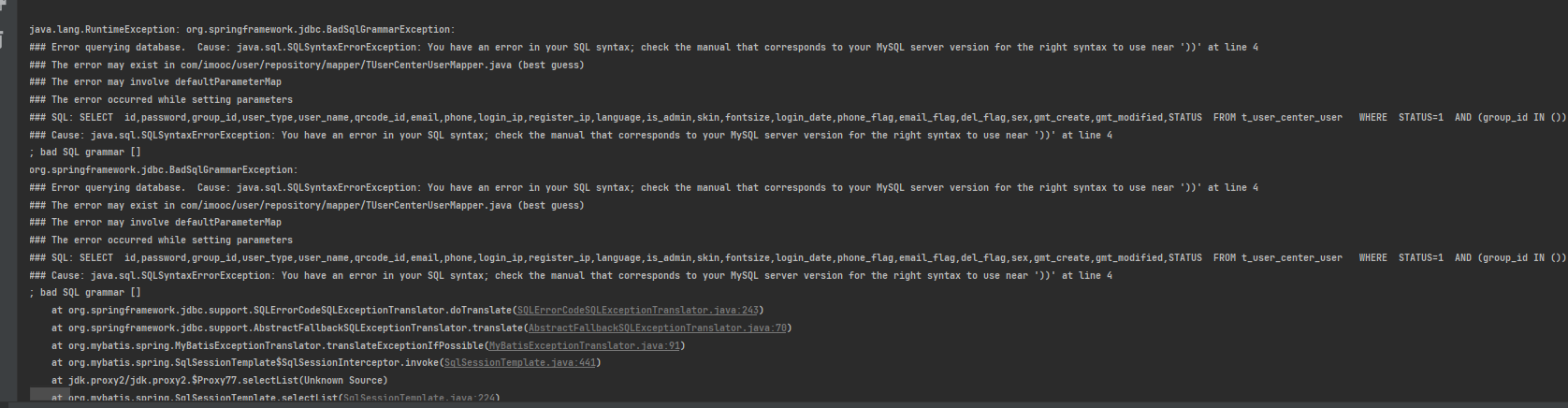This screenshot has width=1568, height=408.
Task: Click the horizontal scrollbar thumb at the bottom
Action: pos(51,397)
